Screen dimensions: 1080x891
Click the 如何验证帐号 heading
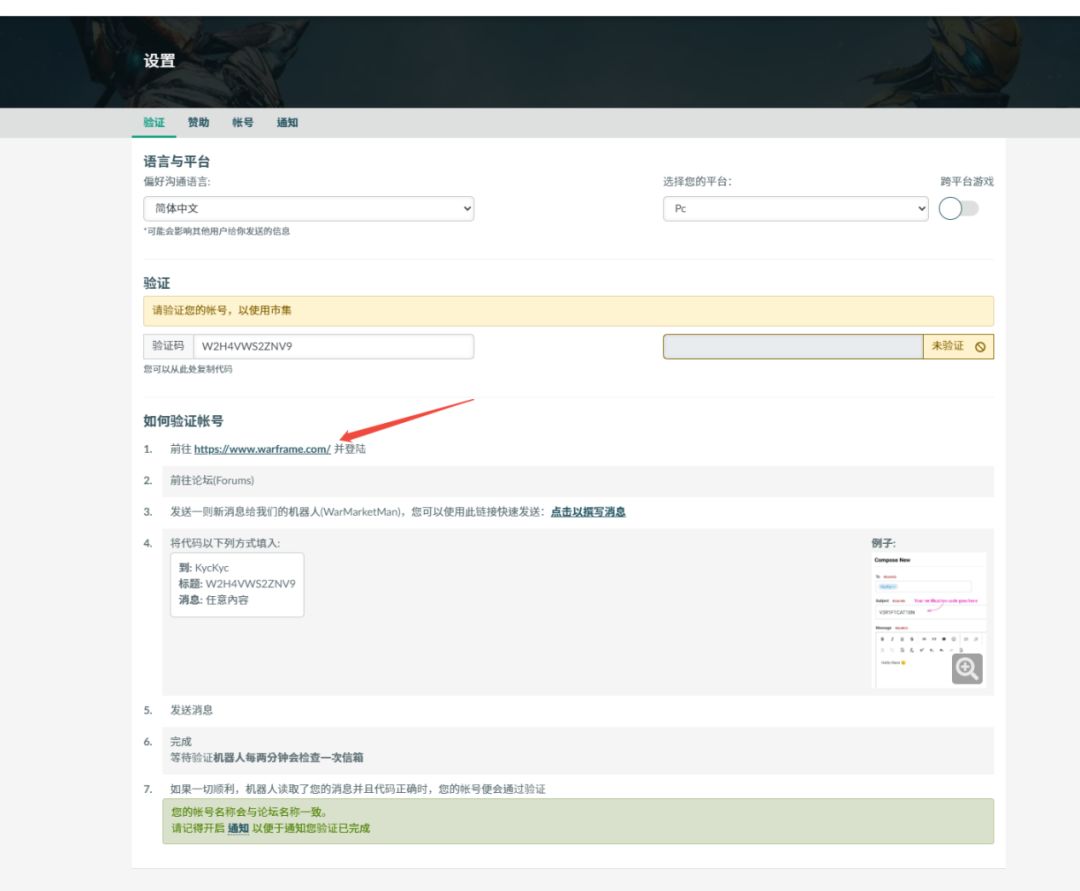(x=183, y=421)
